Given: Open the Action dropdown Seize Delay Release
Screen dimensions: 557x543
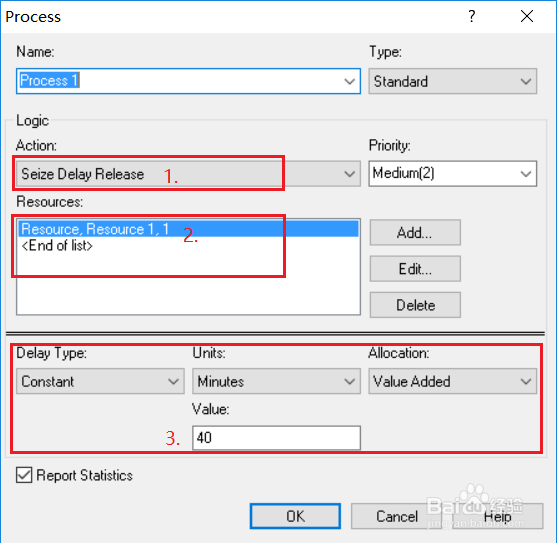Looking at the screenshot, I should point(188,174).
